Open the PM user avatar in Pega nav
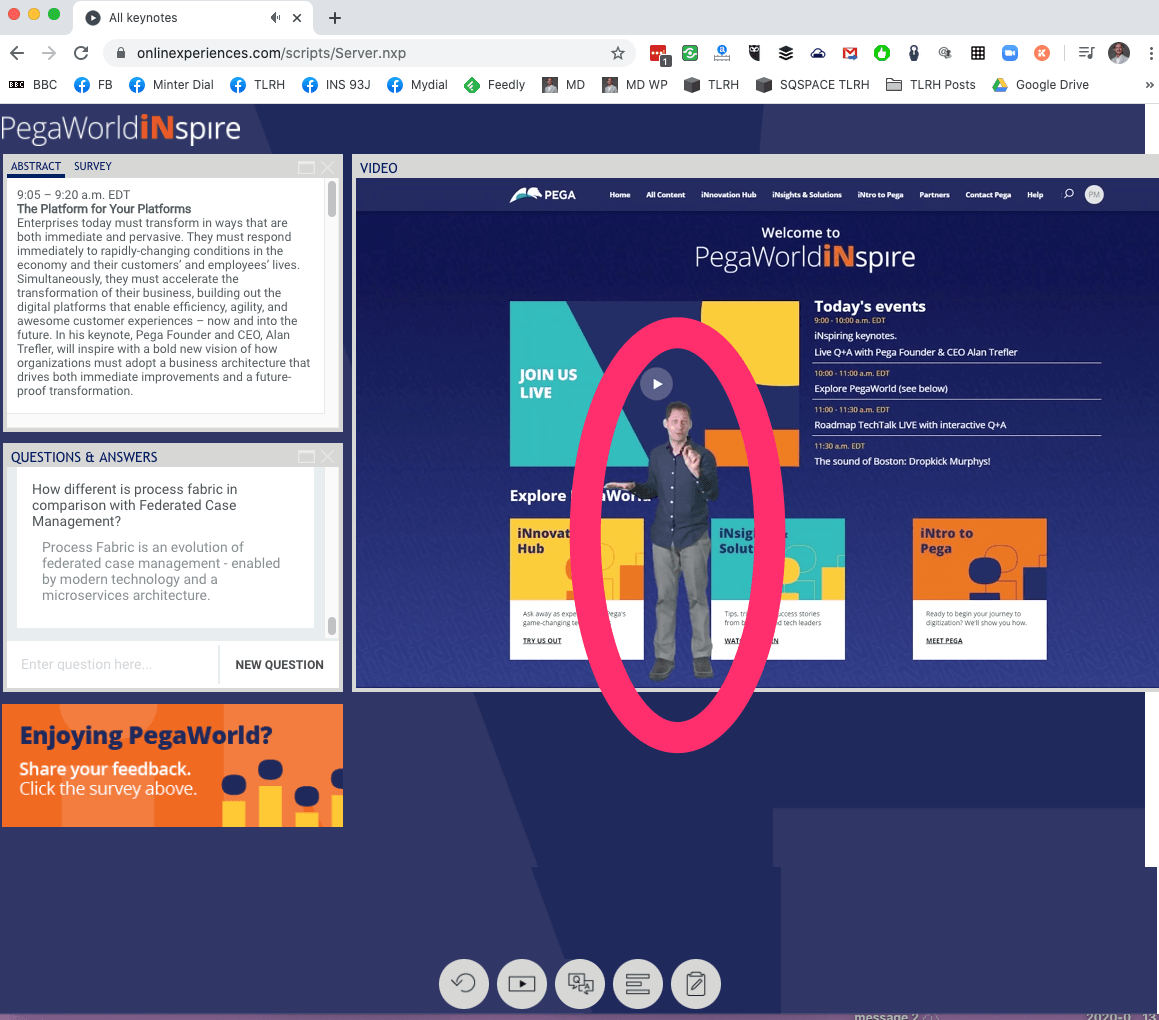The height and width of the screenshot is (1020, 1159). 1094,194
